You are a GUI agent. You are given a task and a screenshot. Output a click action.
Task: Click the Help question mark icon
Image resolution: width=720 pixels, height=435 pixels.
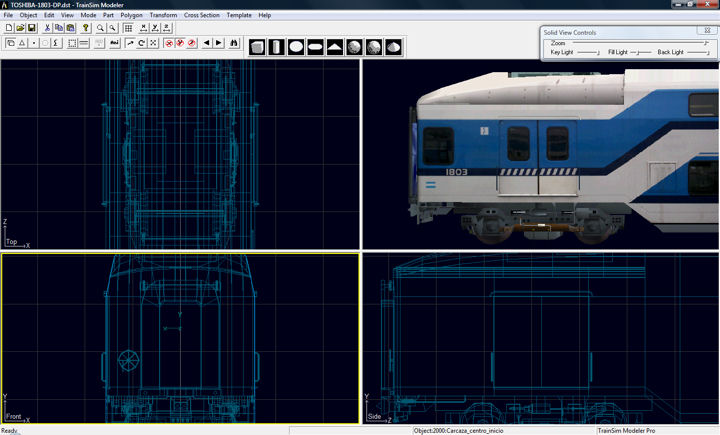[86, 28]
